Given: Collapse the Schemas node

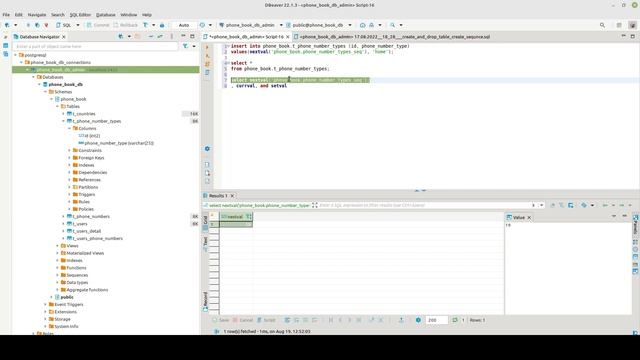Looking at the screenshot, I should tap(45, 92).
